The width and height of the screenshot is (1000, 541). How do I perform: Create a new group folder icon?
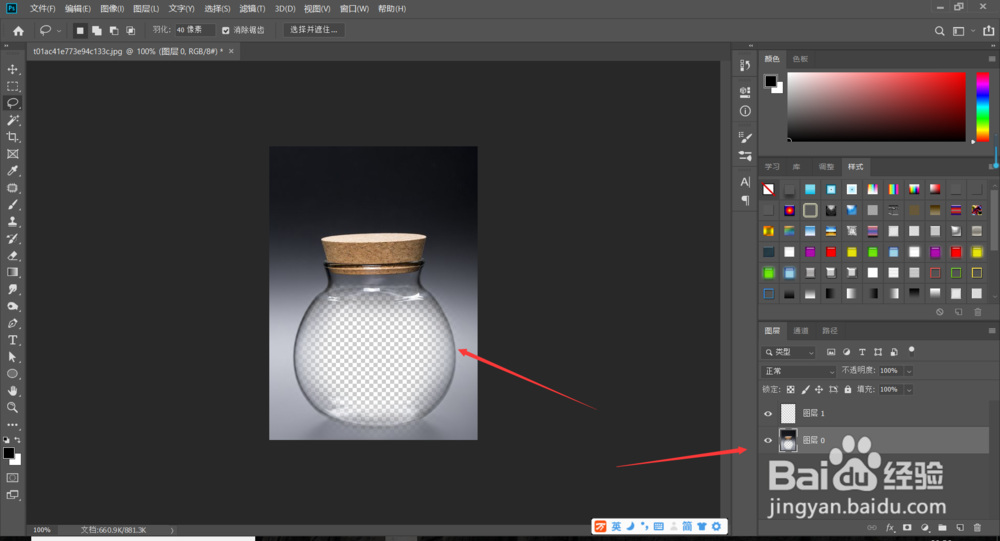942,528
